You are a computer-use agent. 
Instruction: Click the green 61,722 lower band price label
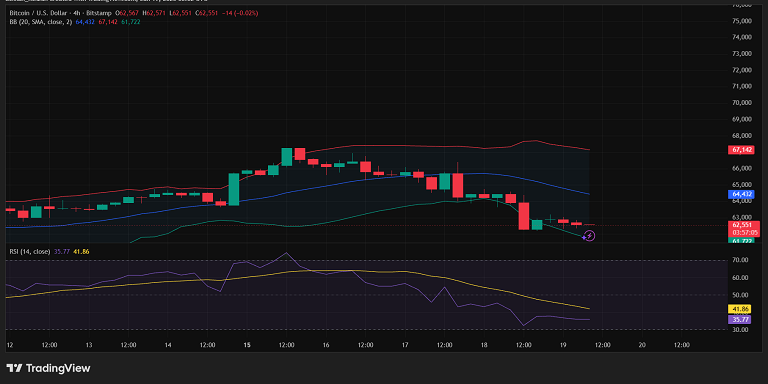740,241
